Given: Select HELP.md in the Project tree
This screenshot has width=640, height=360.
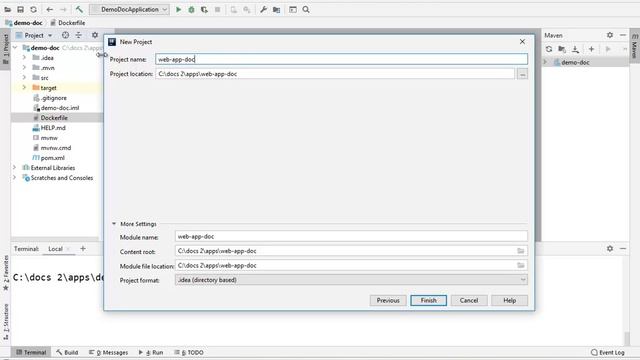Looking at the screenshot, I should pos(49,128).
